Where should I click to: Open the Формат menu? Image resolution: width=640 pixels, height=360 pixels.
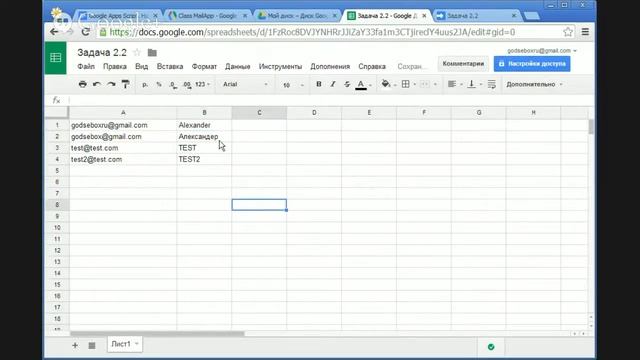pos(204,67)
